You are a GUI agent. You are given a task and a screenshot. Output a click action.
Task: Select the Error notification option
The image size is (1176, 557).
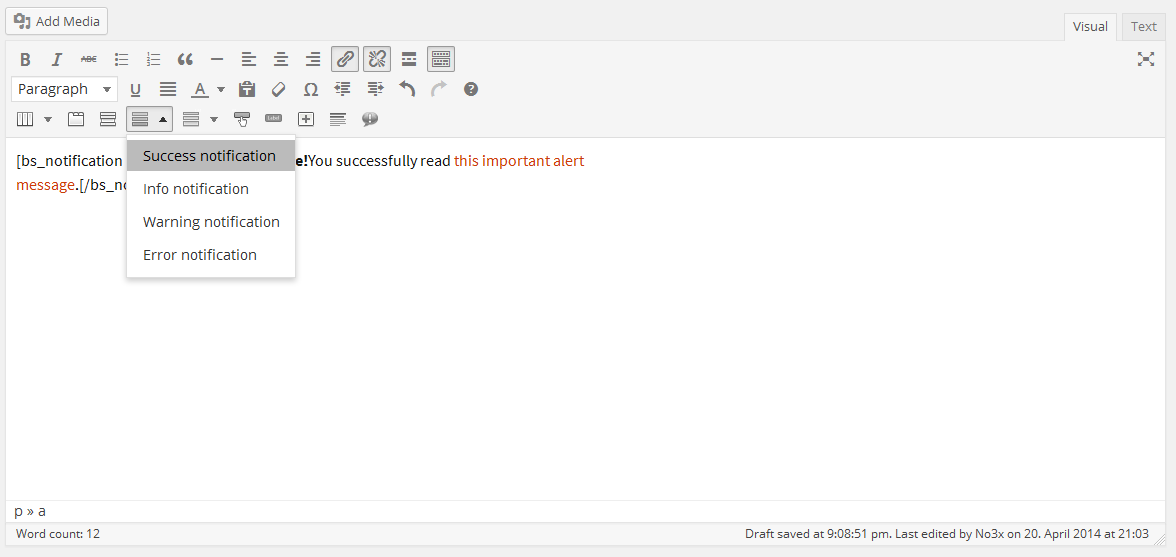coord(211,255)
